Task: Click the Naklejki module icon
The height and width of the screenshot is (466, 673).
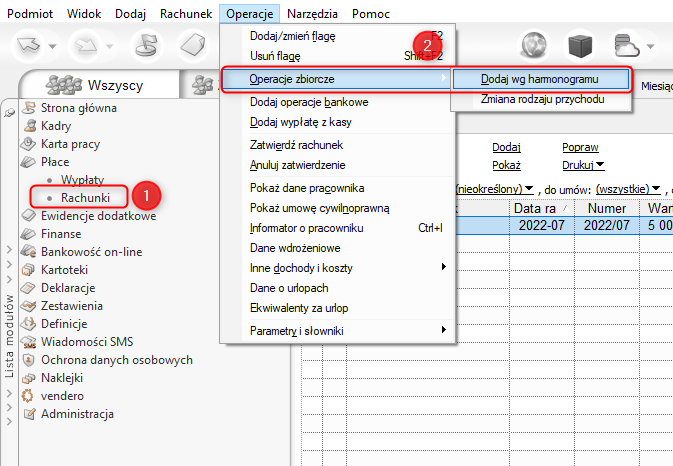Action: (28, 378)
